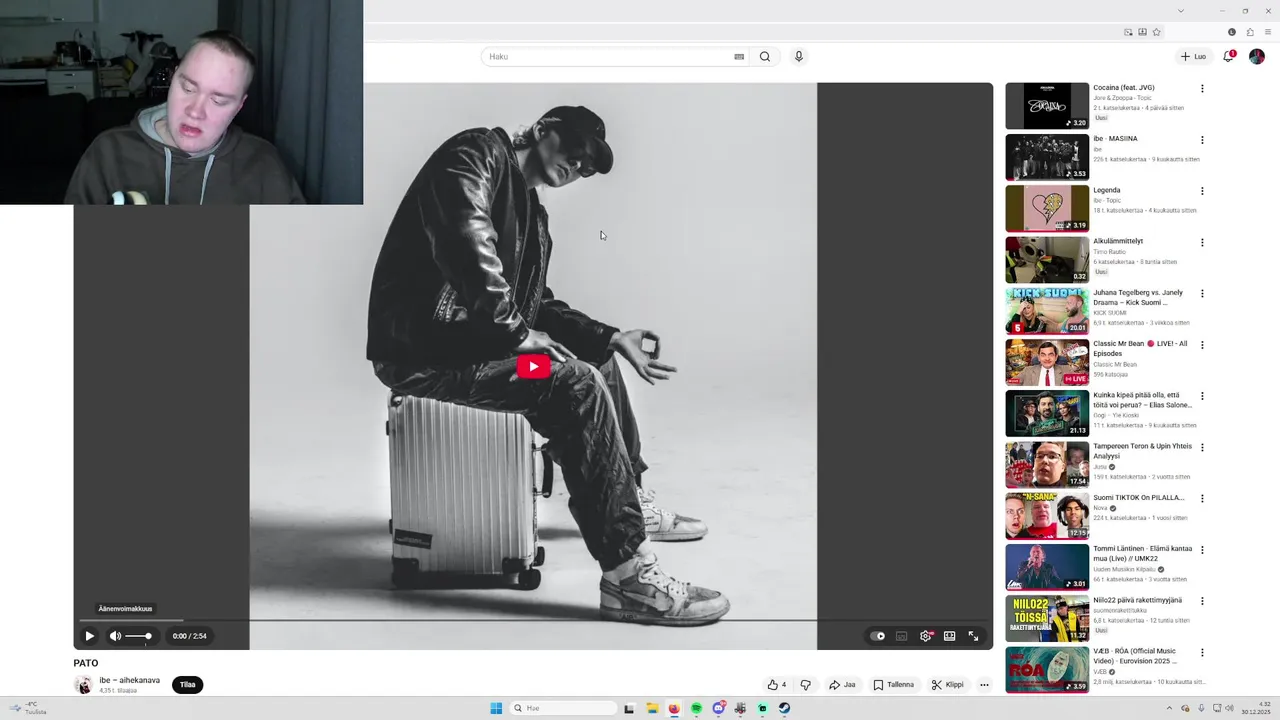Open Discord from the taskbar
Image resolution: width=1280 pixels, height=720 pixels.
718,708
